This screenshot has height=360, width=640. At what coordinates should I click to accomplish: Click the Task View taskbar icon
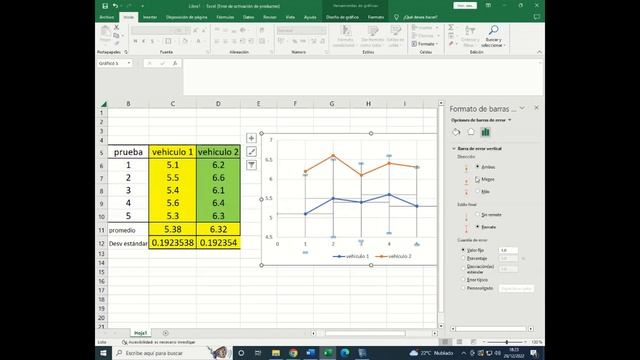coord(258,353)
